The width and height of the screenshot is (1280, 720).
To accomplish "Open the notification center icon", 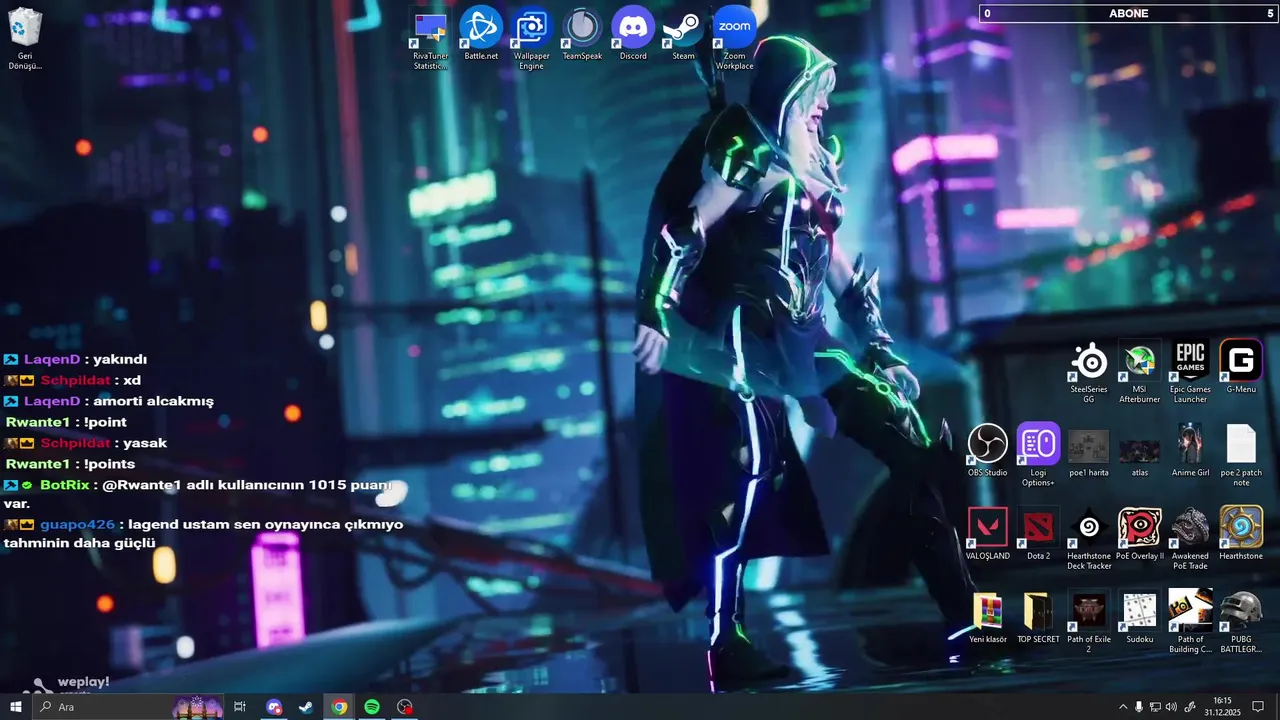I will pos(1258,707).
